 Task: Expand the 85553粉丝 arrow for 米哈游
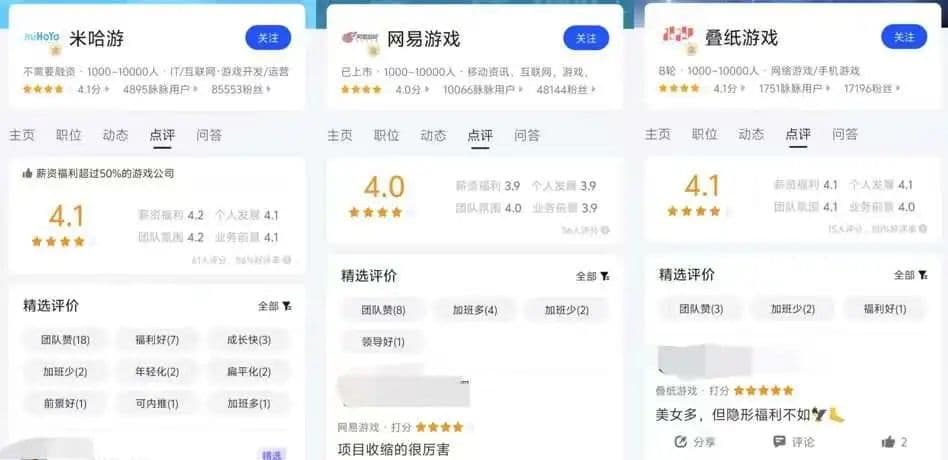(x=269, y=89)
